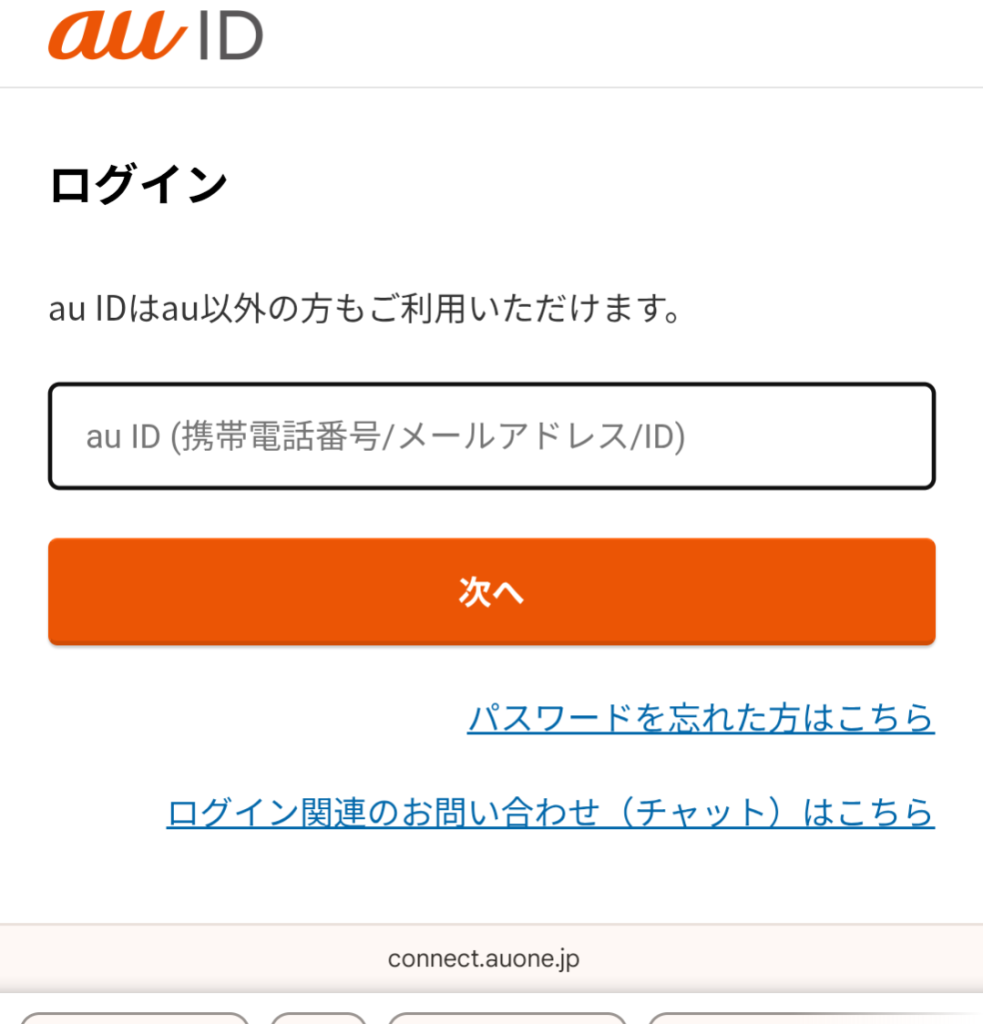The height and width of the screenshot is (1024, 983).
Task: Open the パスワードを忘れた方はこちら link
Action: point(700,718)
